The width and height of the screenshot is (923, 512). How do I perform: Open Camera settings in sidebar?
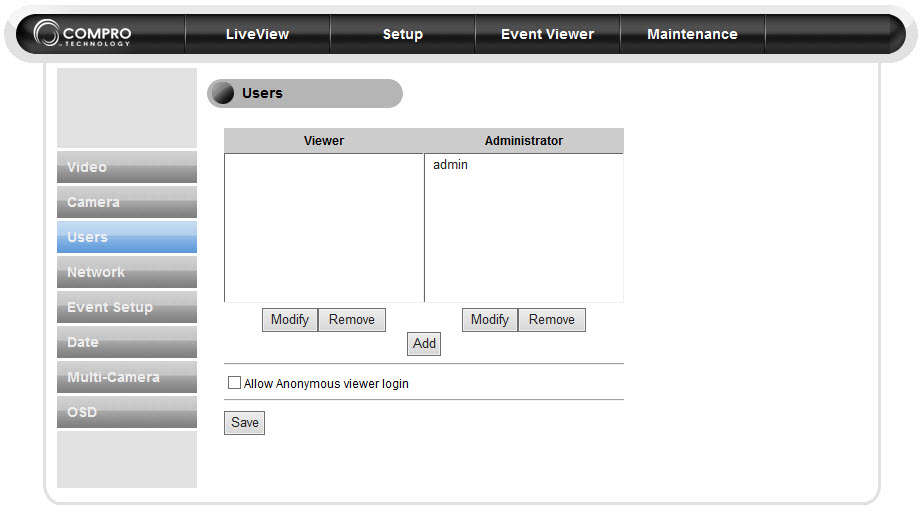click(127, 202)
